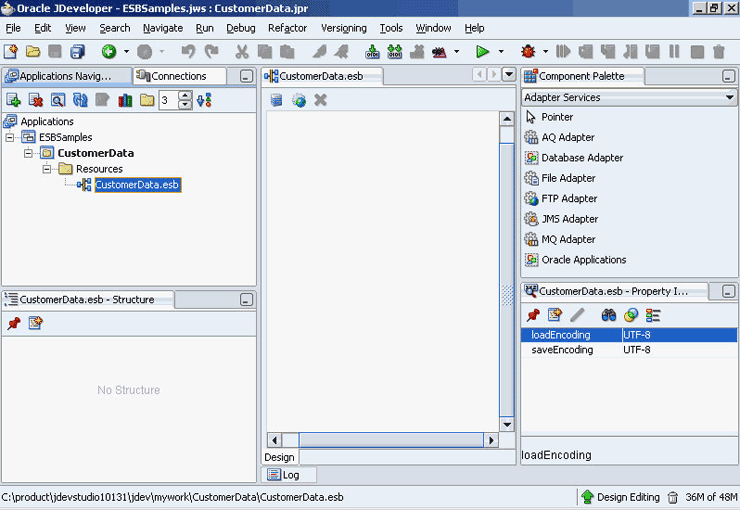Click the pin icon in Structure panel
Image resolution: width=740 pixels, height=510 pixels.
tap(14, 323)
